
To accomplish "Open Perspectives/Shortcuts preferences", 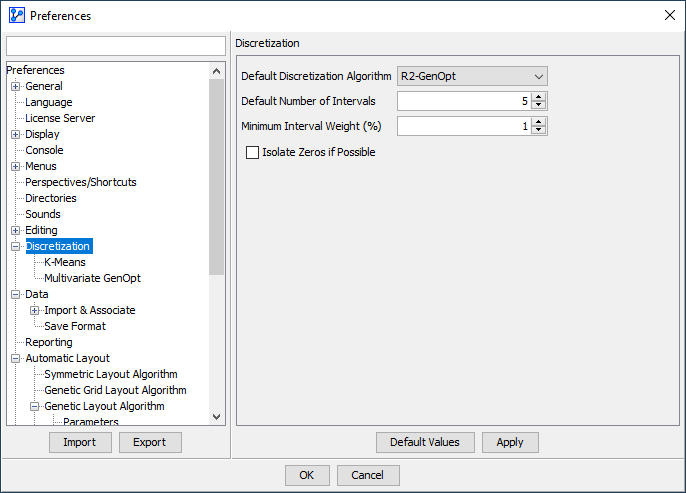I will 81,182.
